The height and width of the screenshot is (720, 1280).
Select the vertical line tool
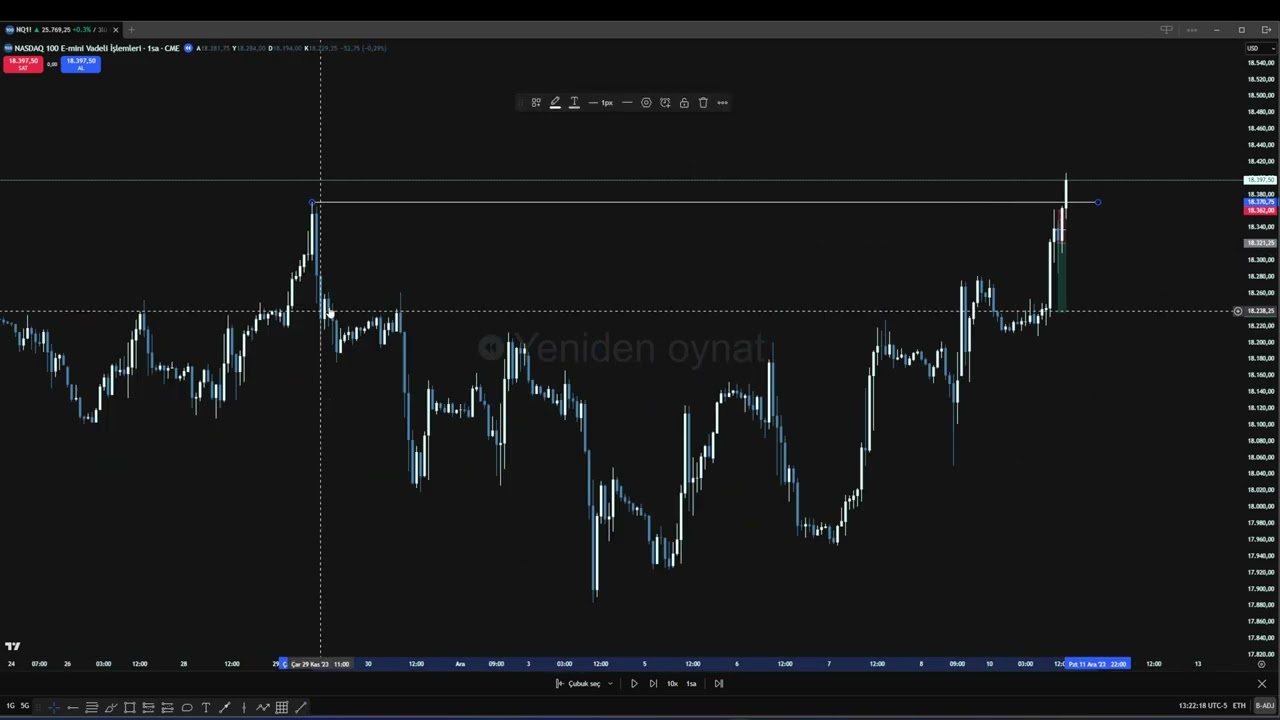pyautogui.click(x=244, y=708)
